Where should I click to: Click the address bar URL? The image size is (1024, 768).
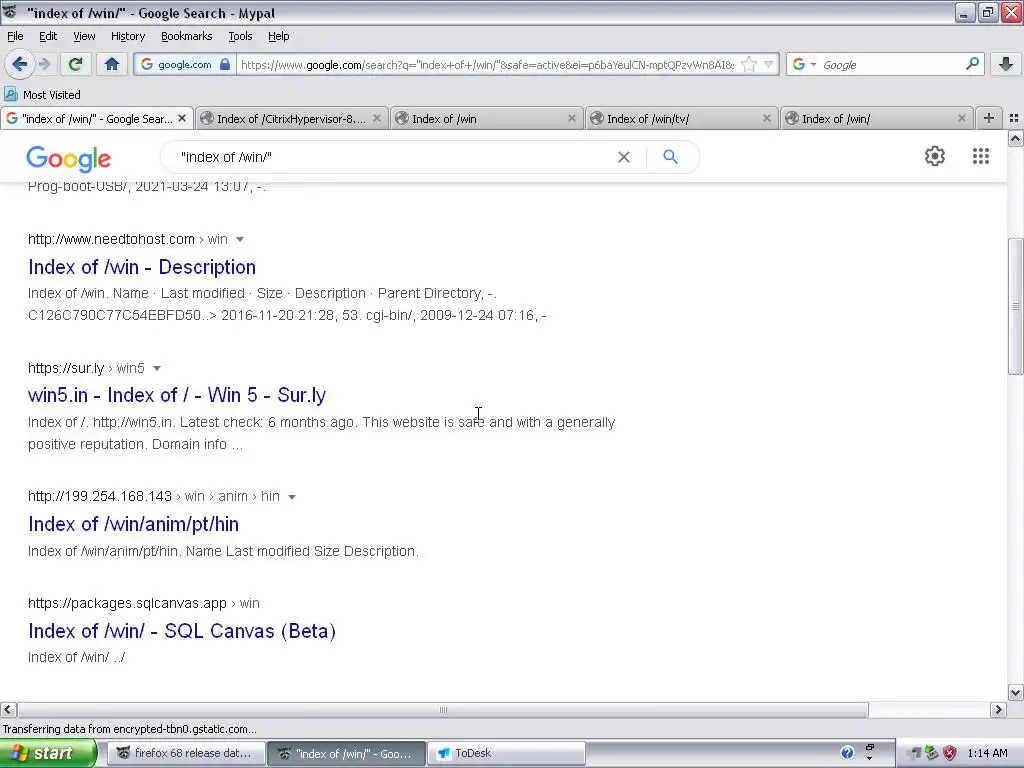[x=487, y=65]
